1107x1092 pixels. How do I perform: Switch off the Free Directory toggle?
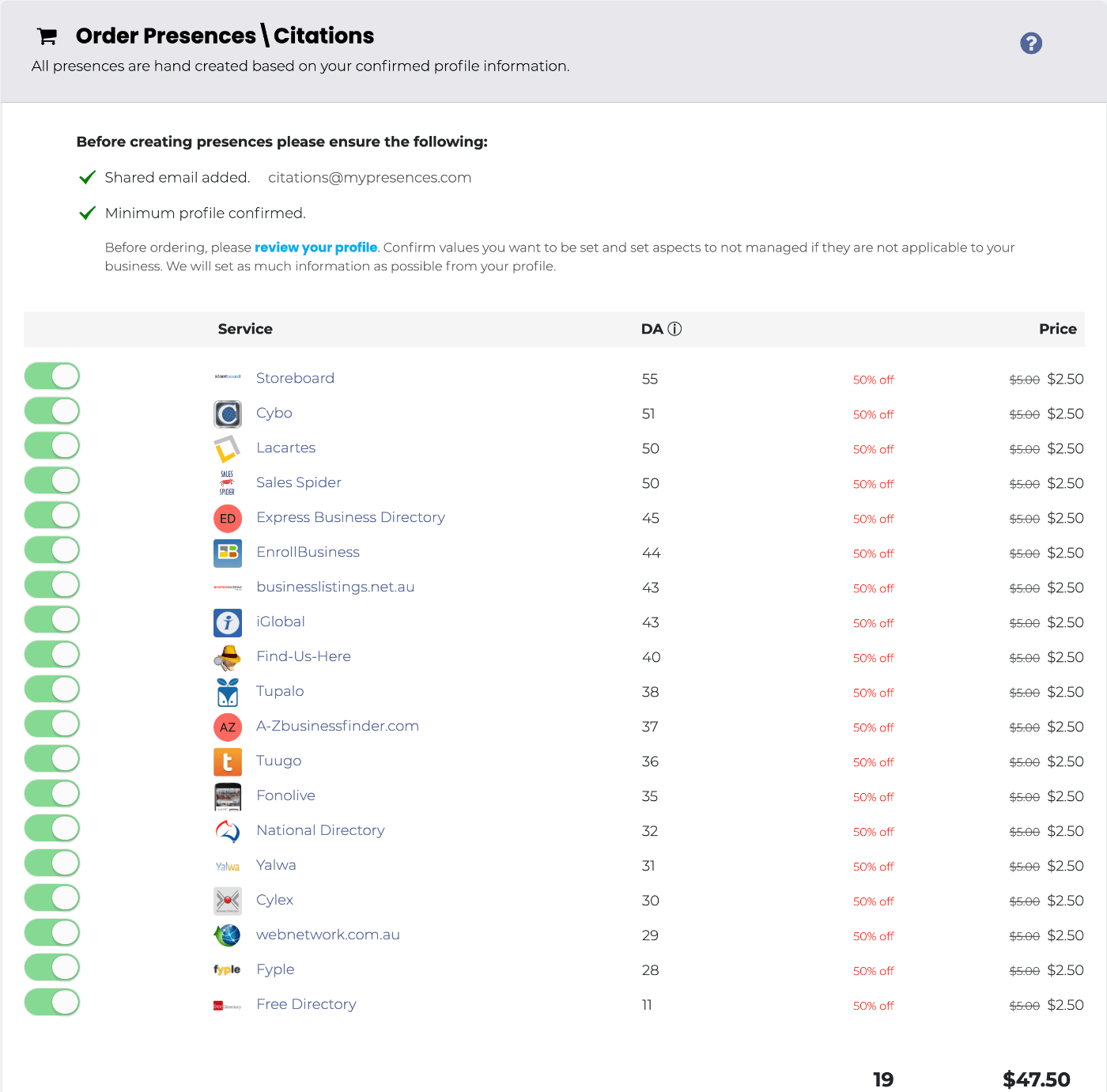tap(52, 1003)
